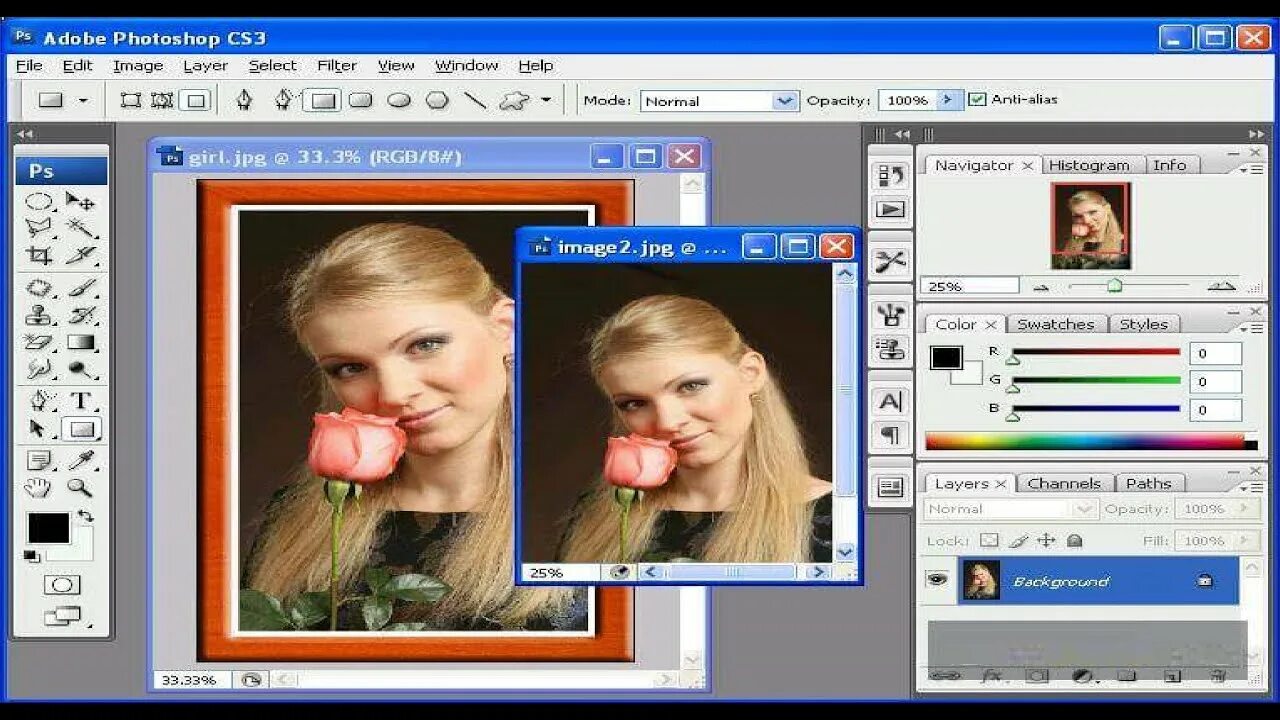Enable Paths mode in options bar
The width and height of the screenshot is (1280, 720).
[162, 100]
